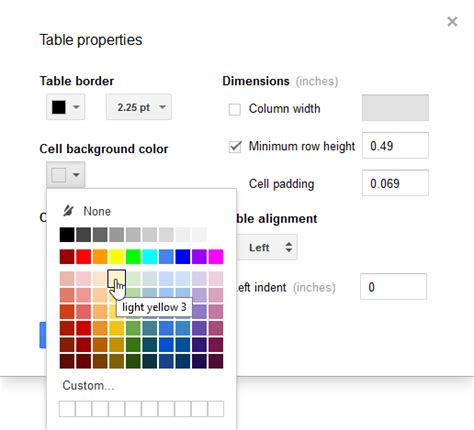Select the first empty custom color slot
The height and width of the screenshot is (430, 474).
[x=67, y=409]
